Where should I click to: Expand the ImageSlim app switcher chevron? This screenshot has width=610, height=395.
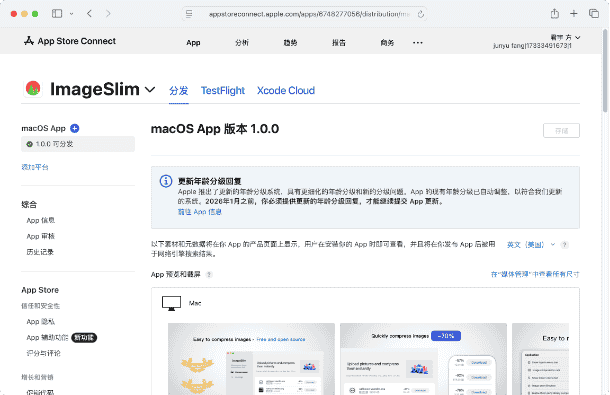[x=150, y=90]
